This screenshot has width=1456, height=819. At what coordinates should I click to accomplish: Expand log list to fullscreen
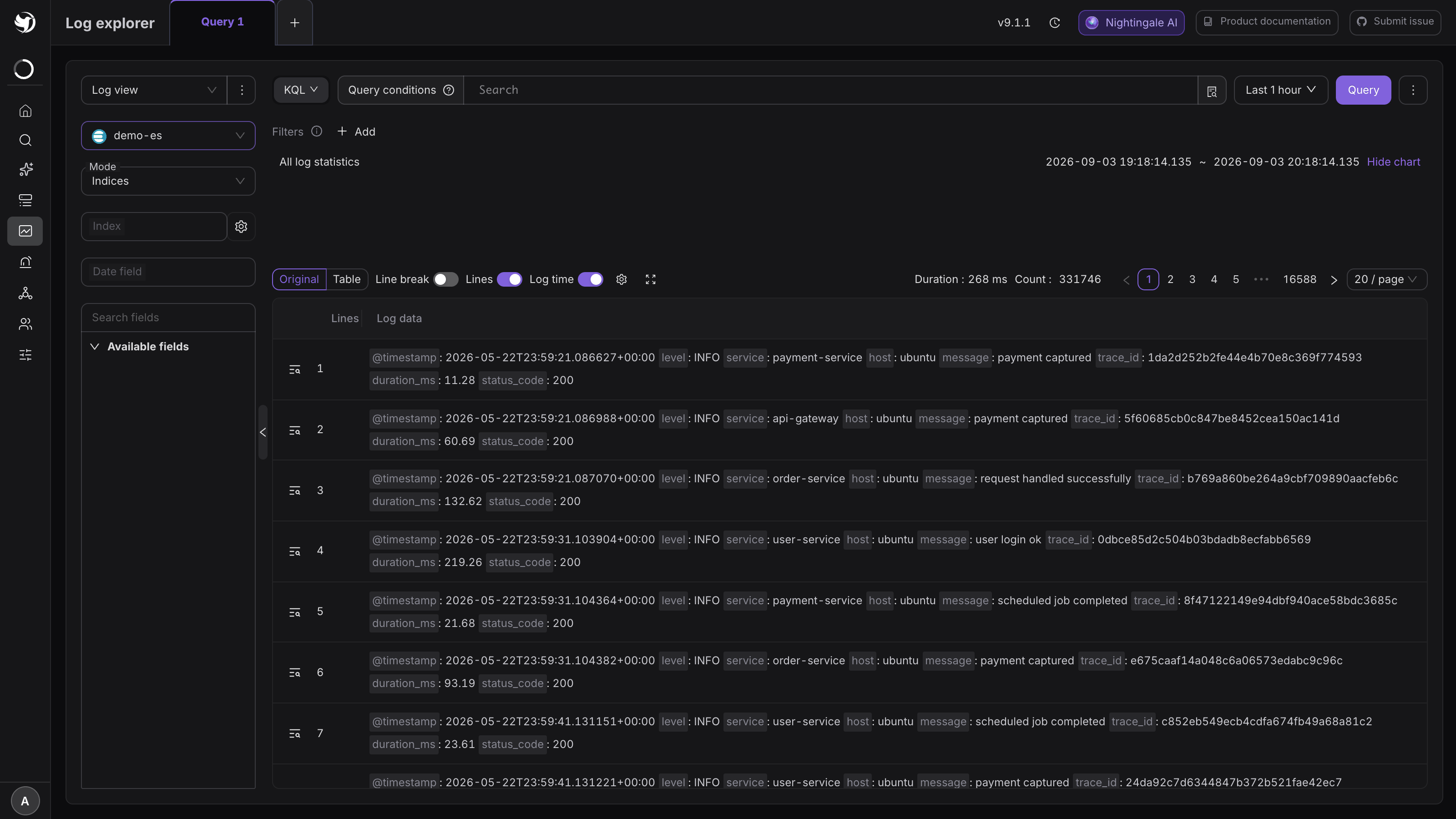[x=651, y=279]
